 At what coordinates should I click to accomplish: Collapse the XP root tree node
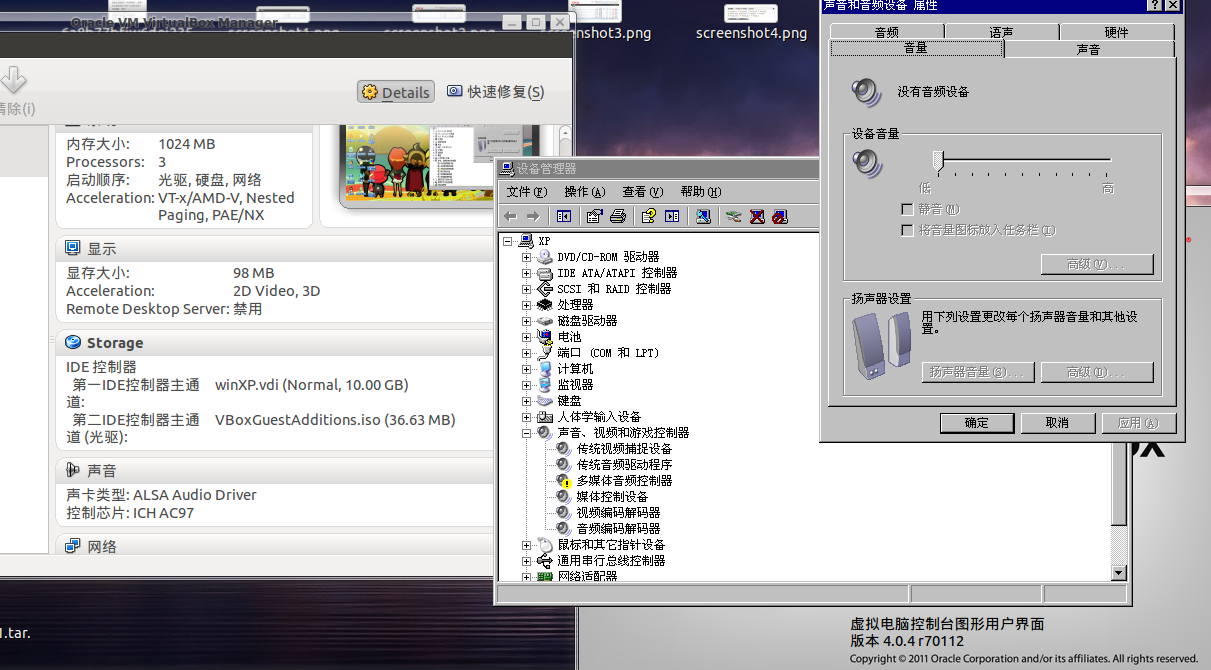coord(508,241)
